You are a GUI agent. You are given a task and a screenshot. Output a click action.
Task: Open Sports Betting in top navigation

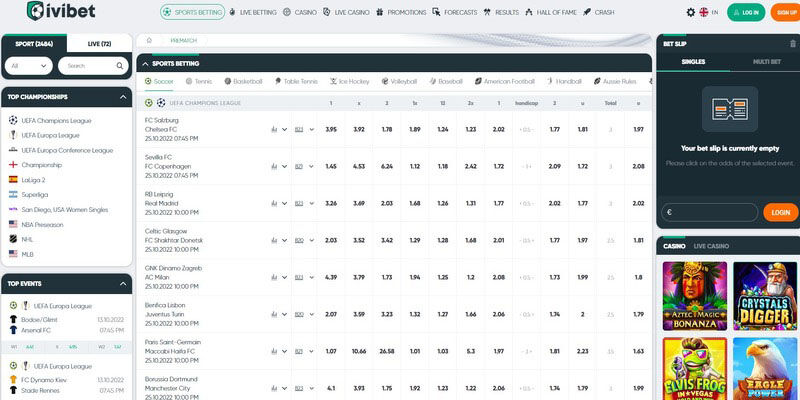pyautogui.click(x=192, y=12)
